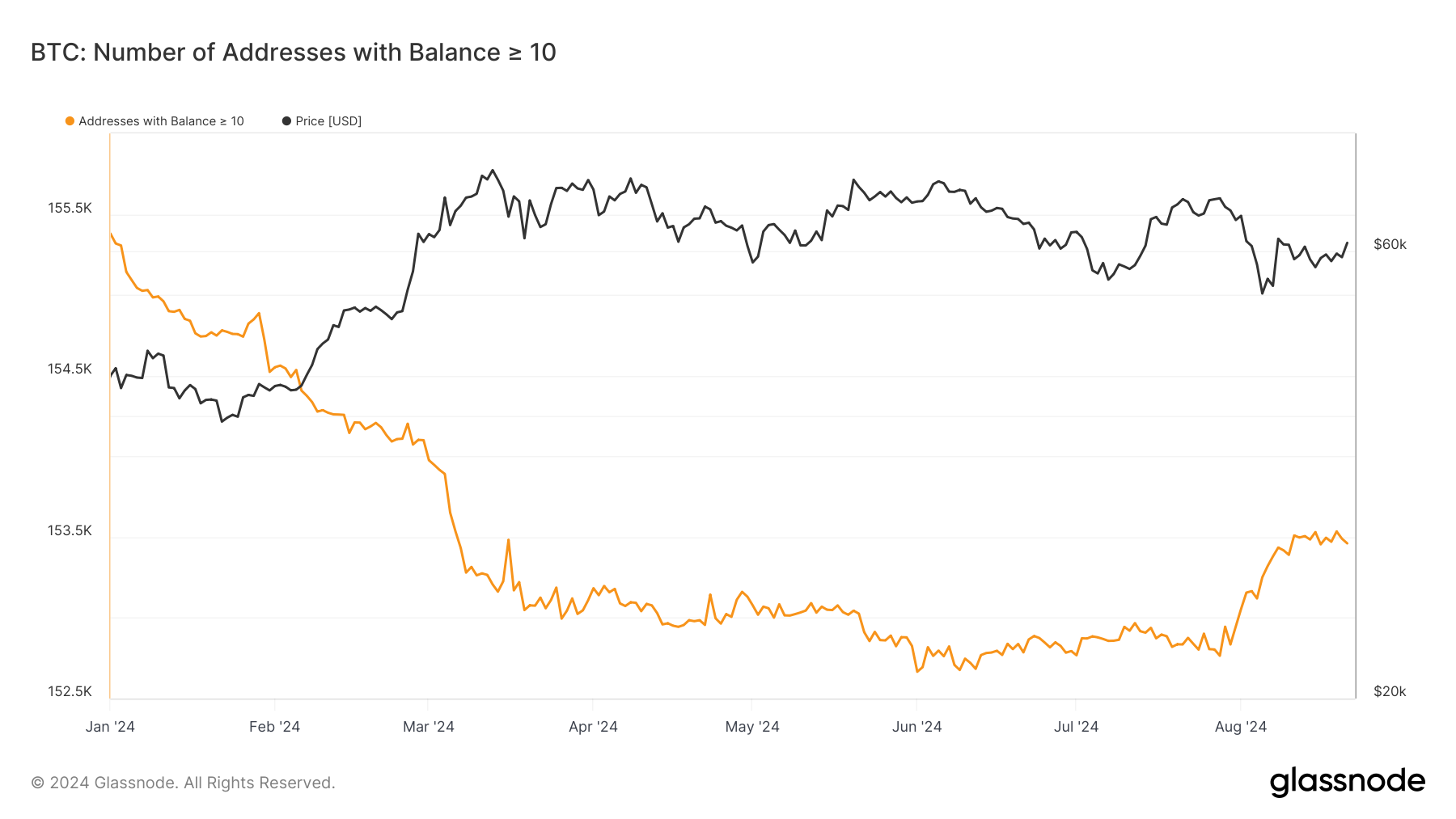Screen dimensions: 1456x819
Task: Click the glassnode logo
Action: coord(1347,782)
